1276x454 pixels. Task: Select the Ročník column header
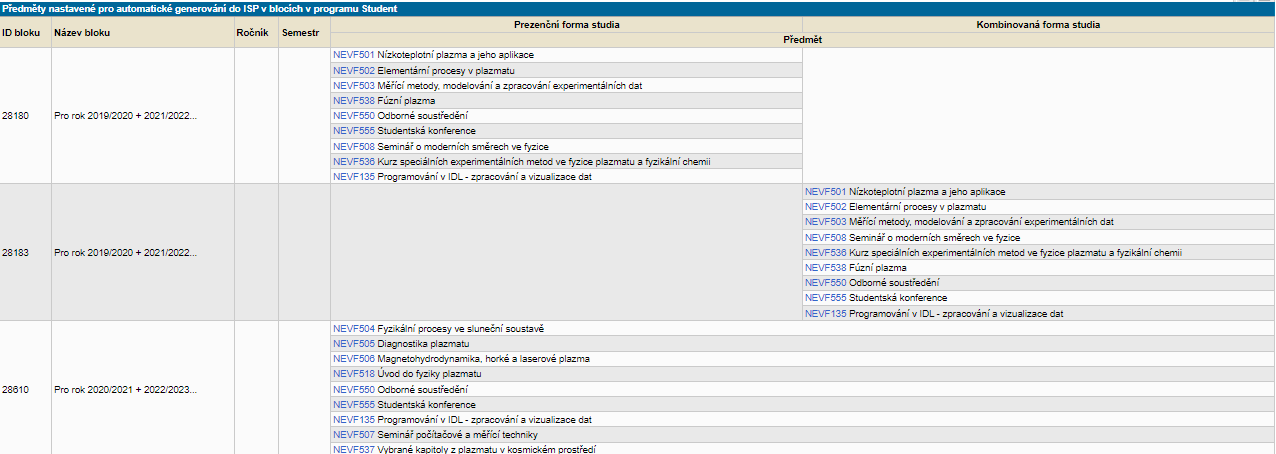(252, 32)
